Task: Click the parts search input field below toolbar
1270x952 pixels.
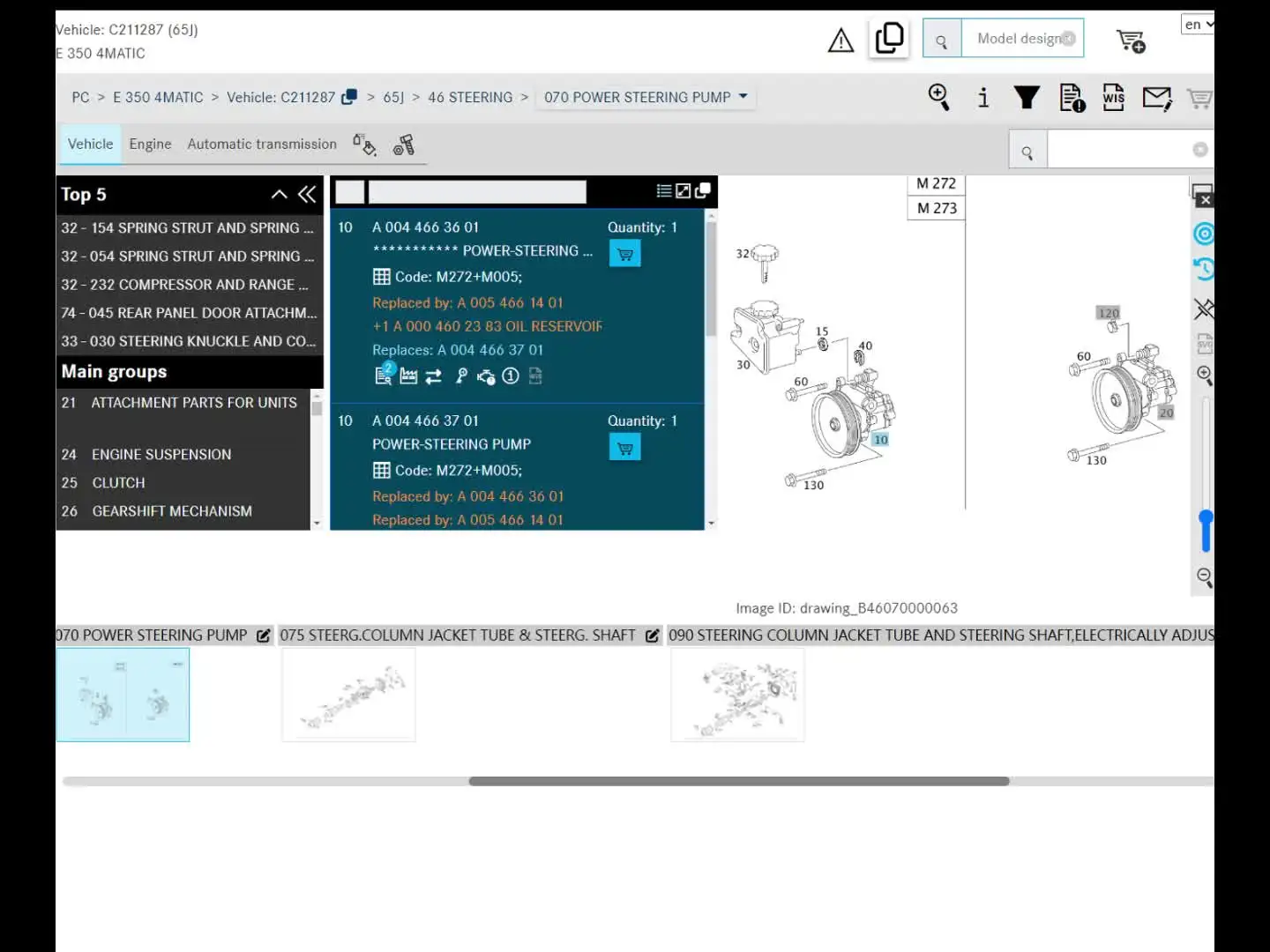Action: coord(1129,150)
